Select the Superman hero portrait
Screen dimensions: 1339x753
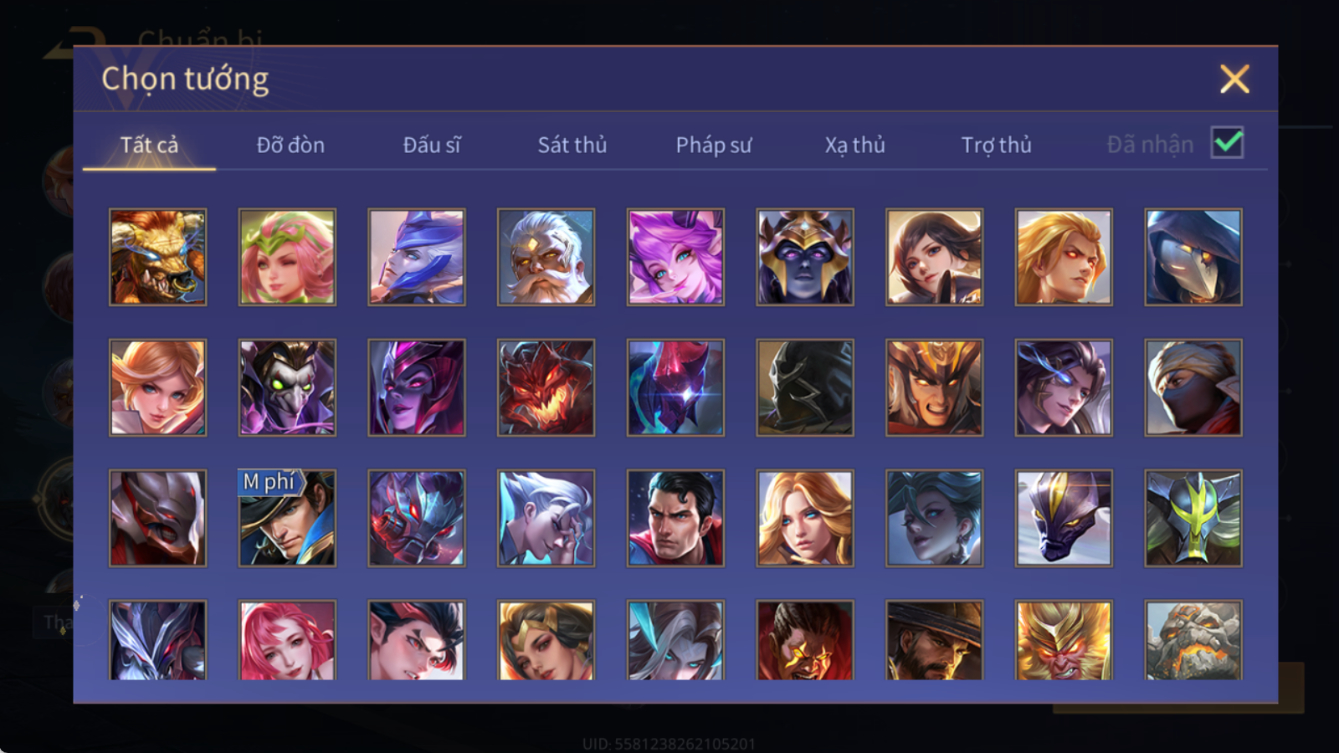675,518
